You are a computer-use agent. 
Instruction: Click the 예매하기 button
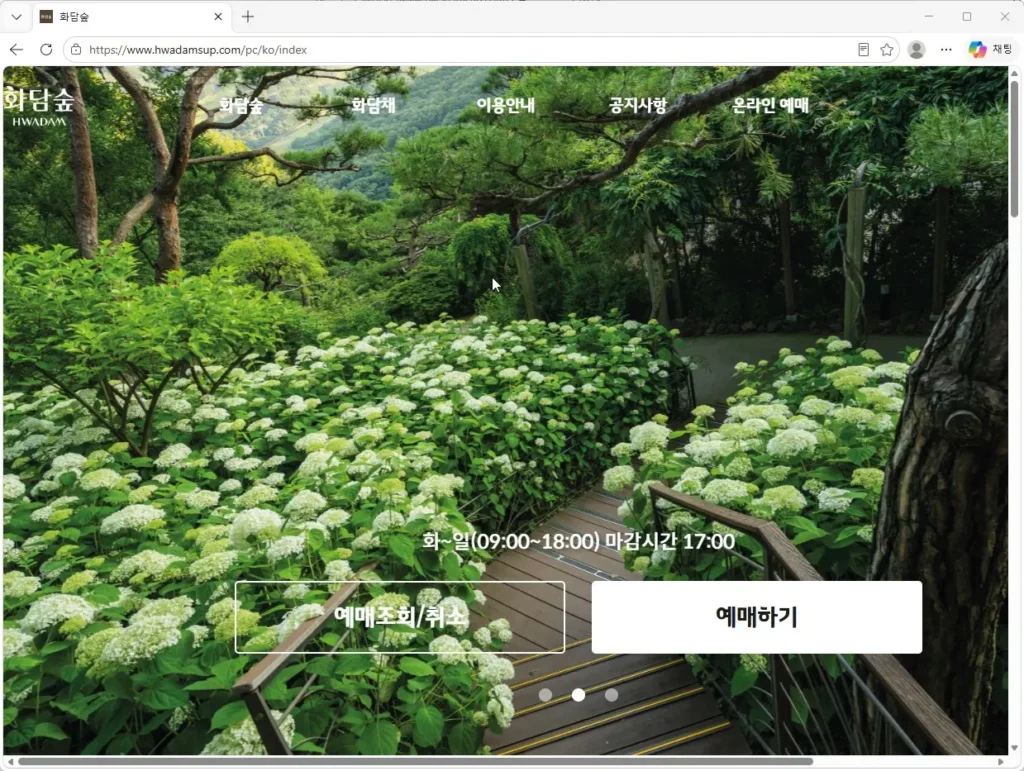coord(757,617)
